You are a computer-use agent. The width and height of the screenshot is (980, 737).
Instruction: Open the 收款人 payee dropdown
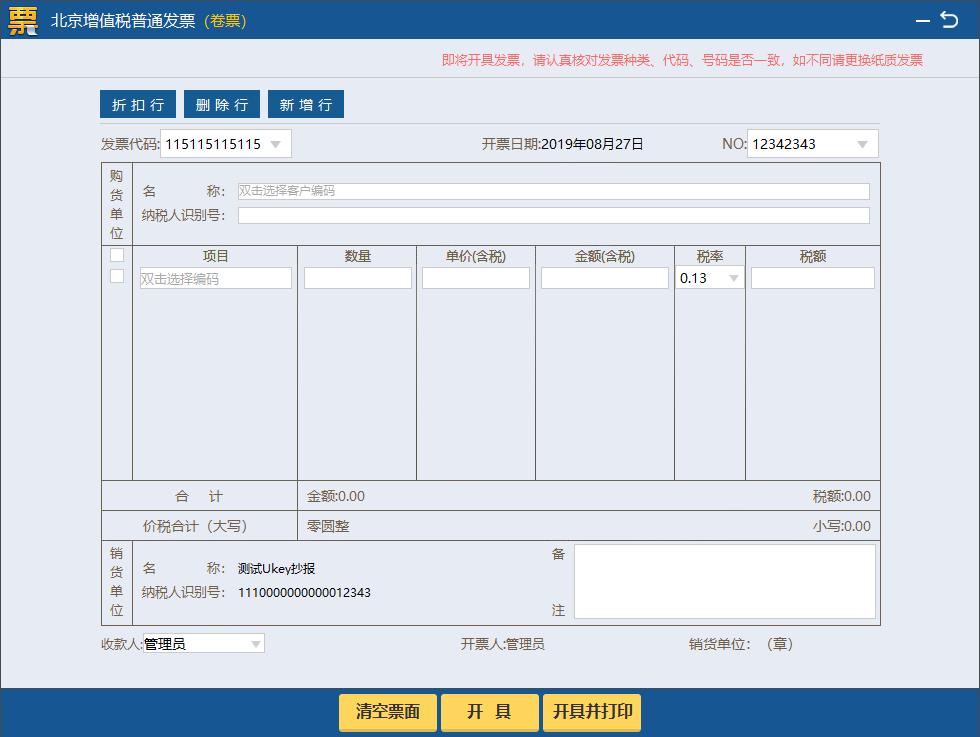255,643
